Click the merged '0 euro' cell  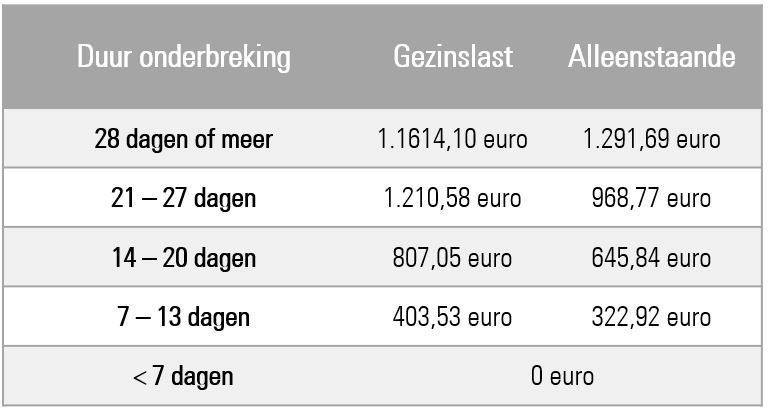(563, 377)
